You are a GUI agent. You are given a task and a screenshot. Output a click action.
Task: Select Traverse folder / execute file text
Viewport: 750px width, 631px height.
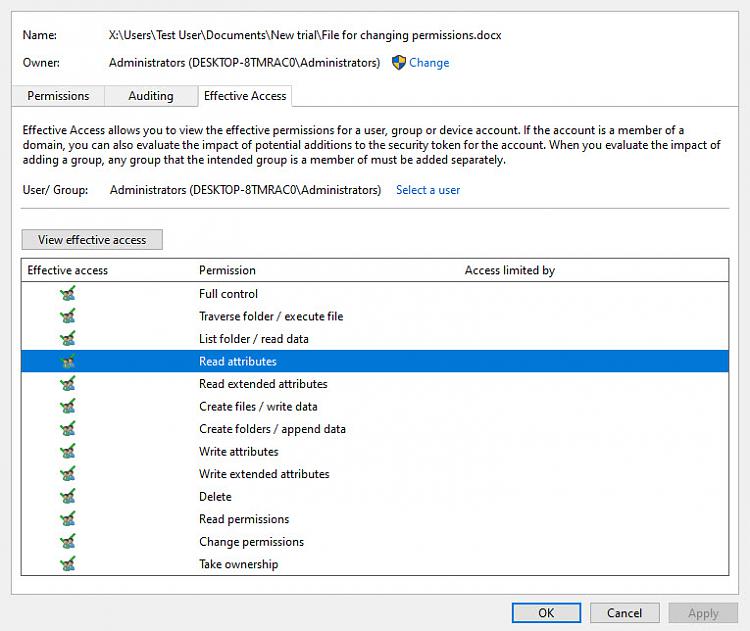[271, 316]
